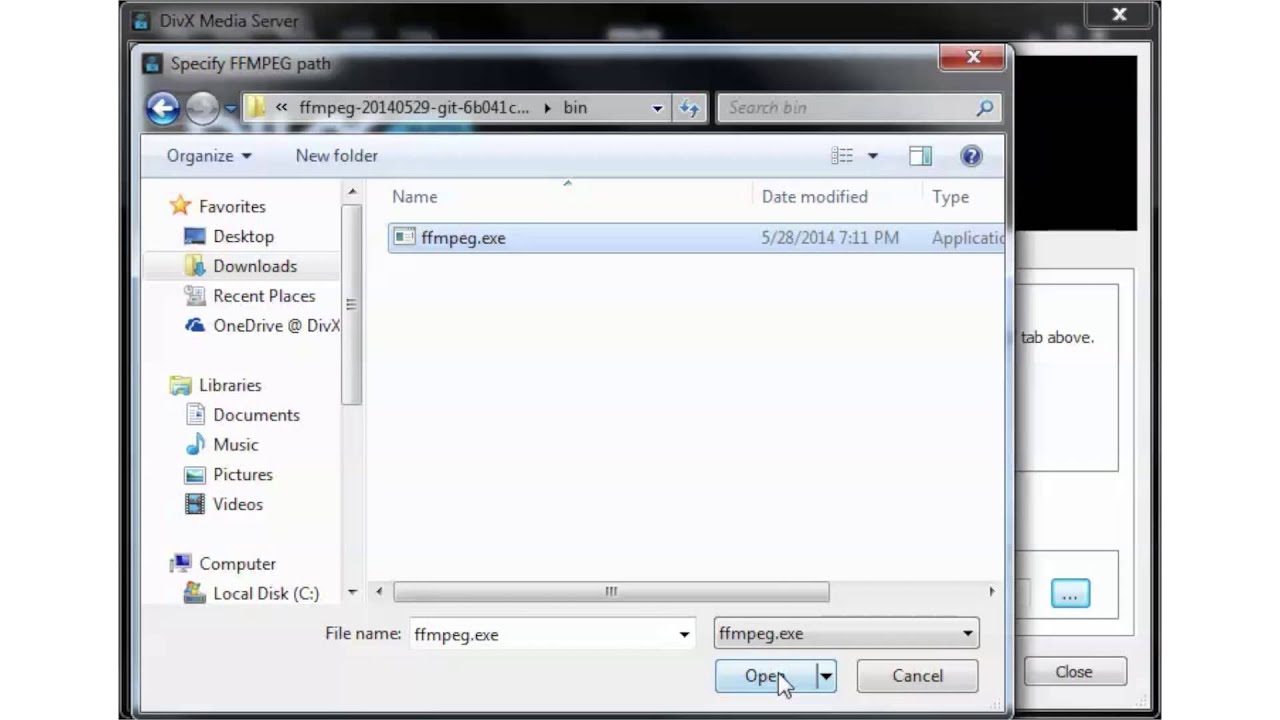Click navigation pane scroll down arrow
Image resolution: width=1280 pixels, height=720 pixels.
(352, 592)
